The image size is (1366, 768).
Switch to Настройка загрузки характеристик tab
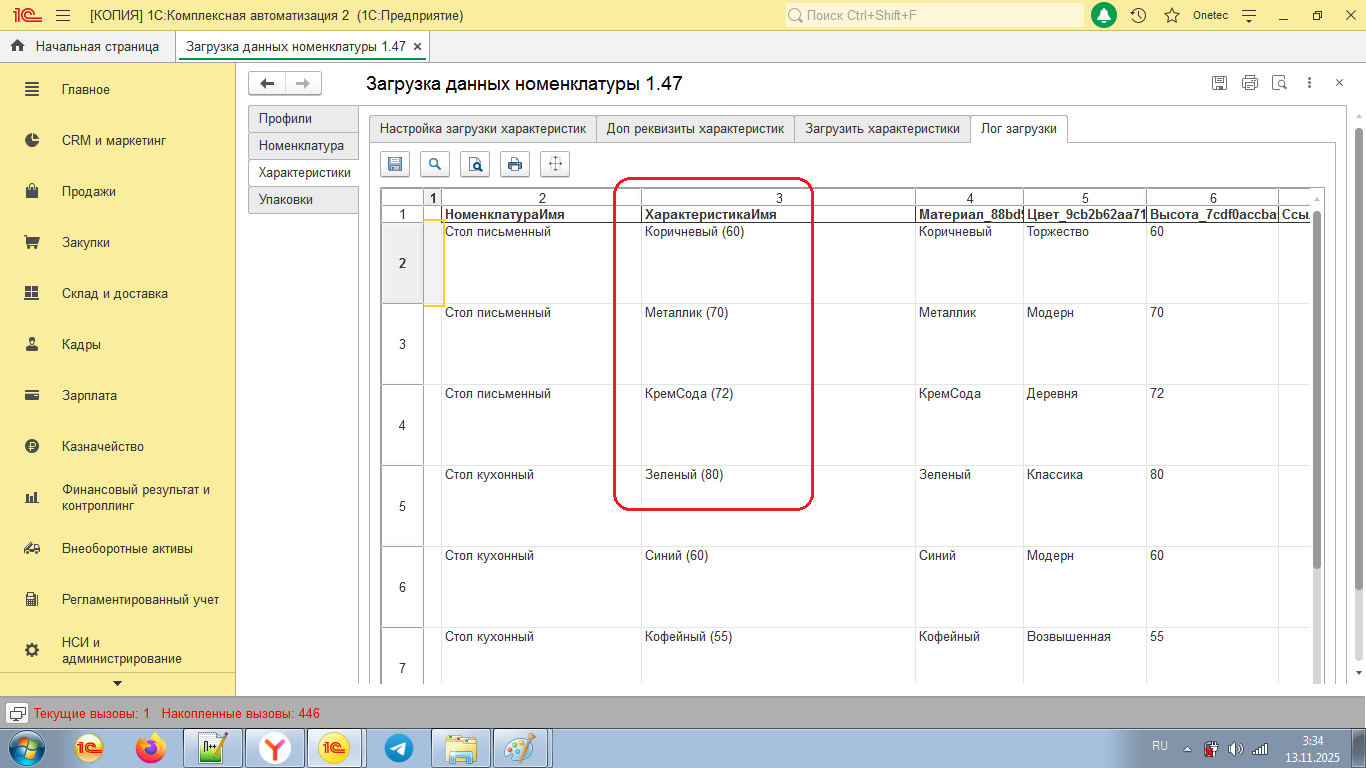482,129
